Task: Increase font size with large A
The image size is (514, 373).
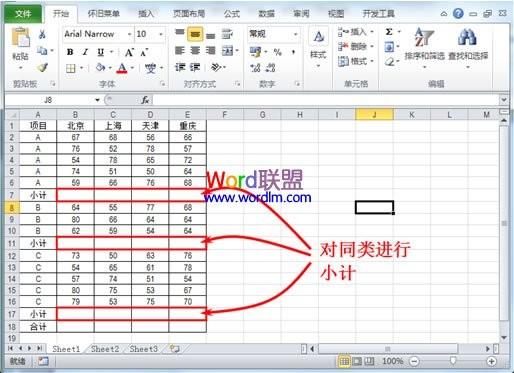Action: pyautogui.click(x=129, y=52)
